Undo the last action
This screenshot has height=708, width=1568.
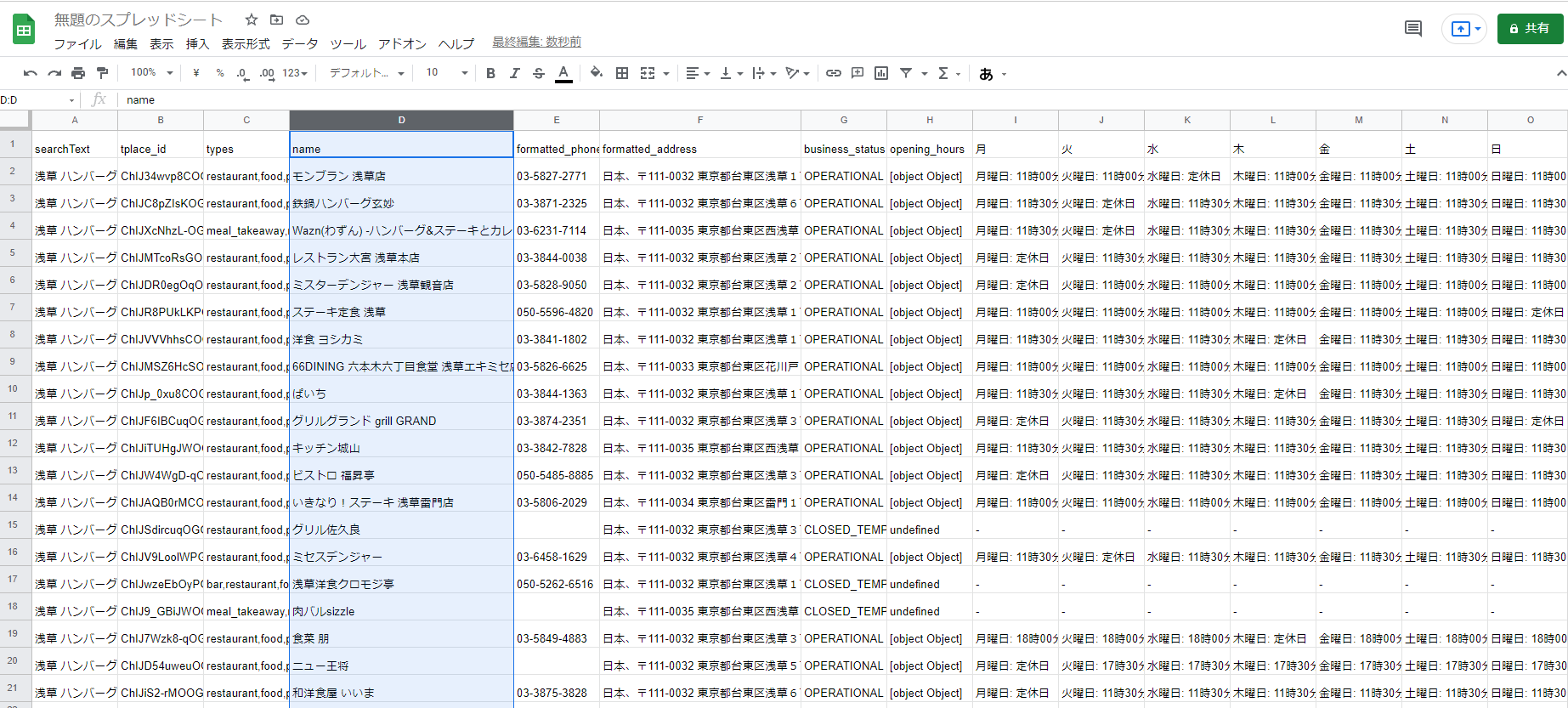(31, 73)
